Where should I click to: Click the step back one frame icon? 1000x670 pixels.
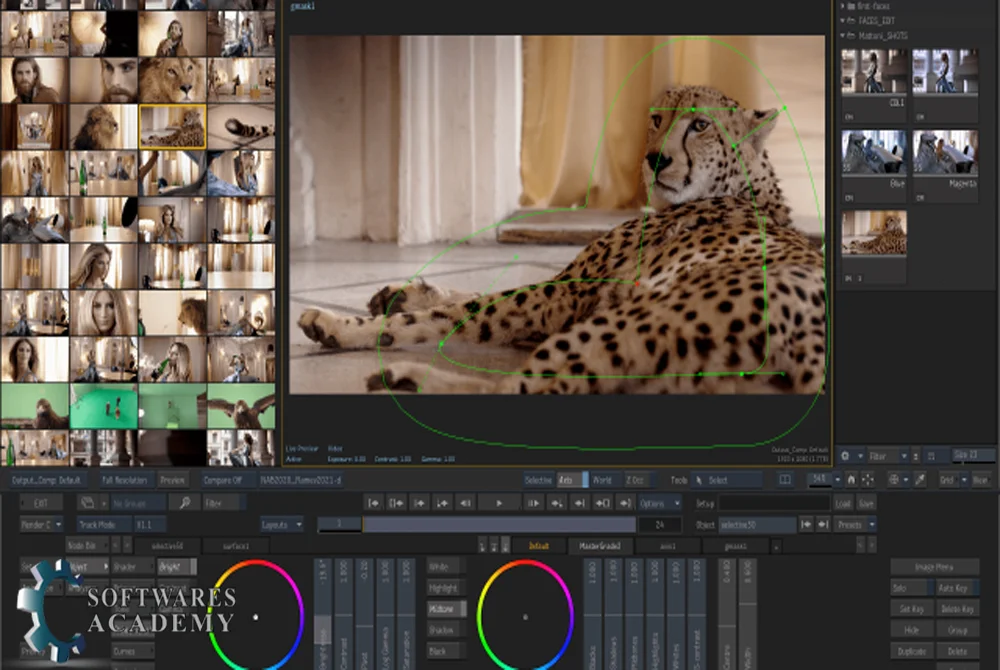click(x=466, y=503)
